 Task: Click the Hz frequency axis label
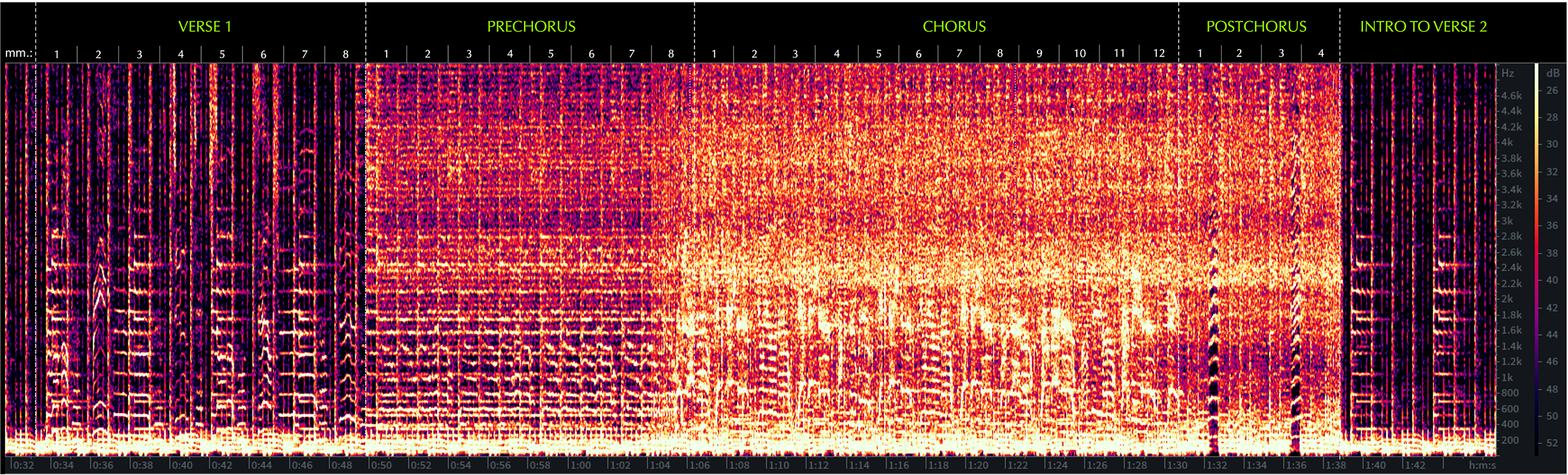point(1507,73)
